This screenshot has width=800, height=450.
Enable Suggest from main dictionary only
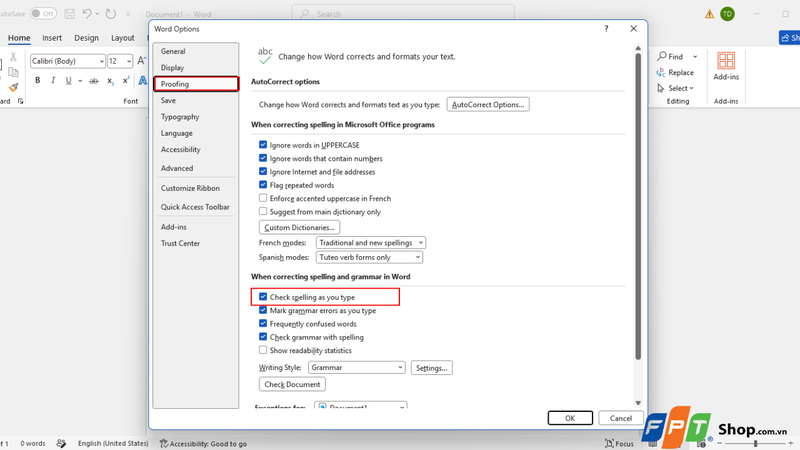[x=263, y=211]
